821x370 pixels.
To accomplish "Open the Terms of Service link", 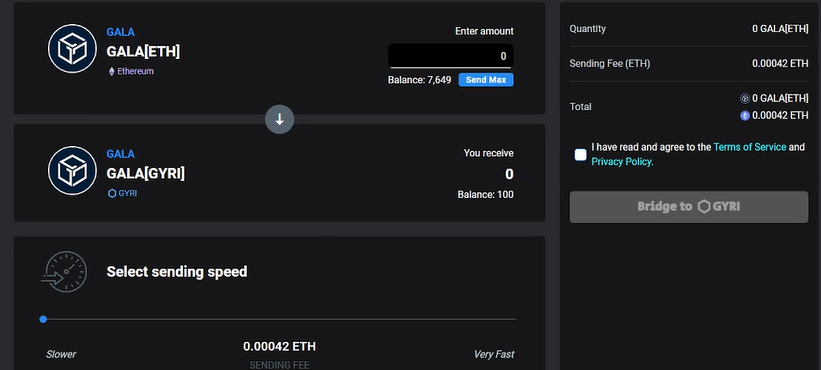I will [749, 147].
